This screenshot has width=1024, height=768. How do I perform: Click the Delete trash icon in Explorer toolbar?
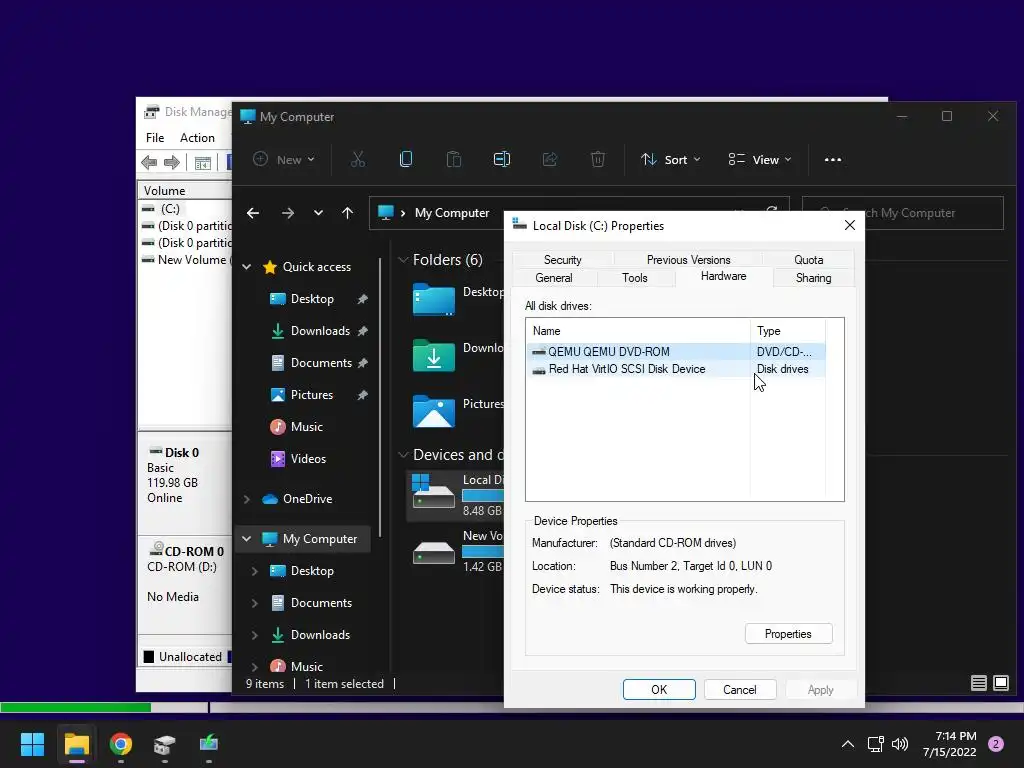click(x=598, y=159)
